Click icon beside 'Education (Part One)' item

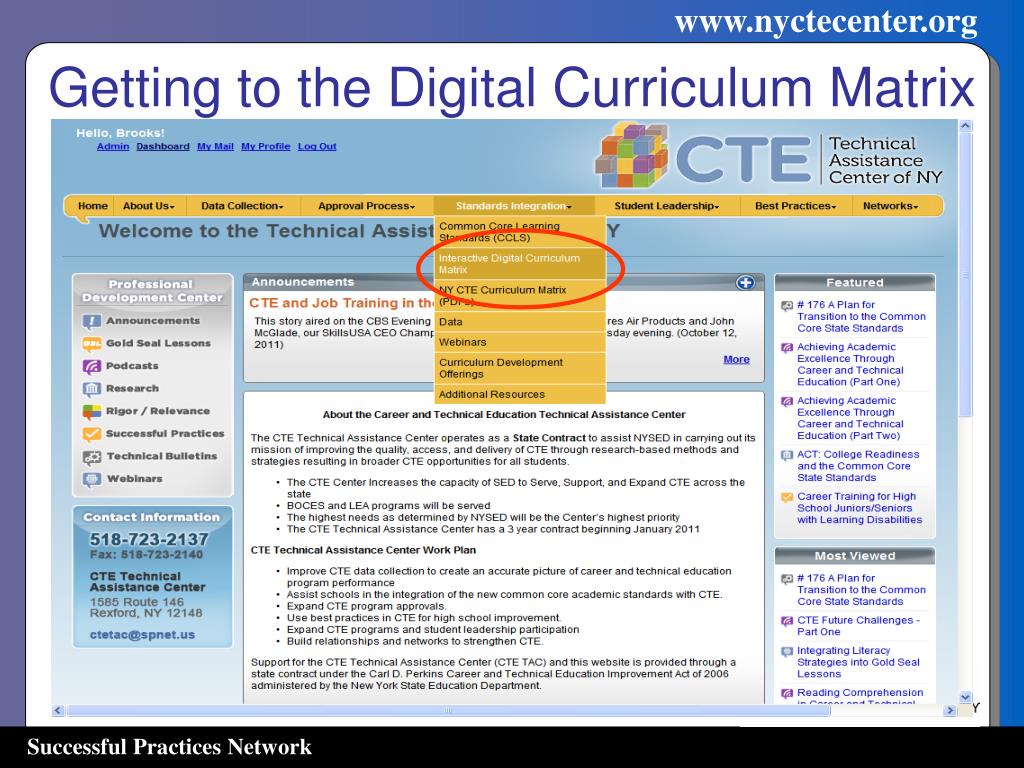click(x=787, y=347)
